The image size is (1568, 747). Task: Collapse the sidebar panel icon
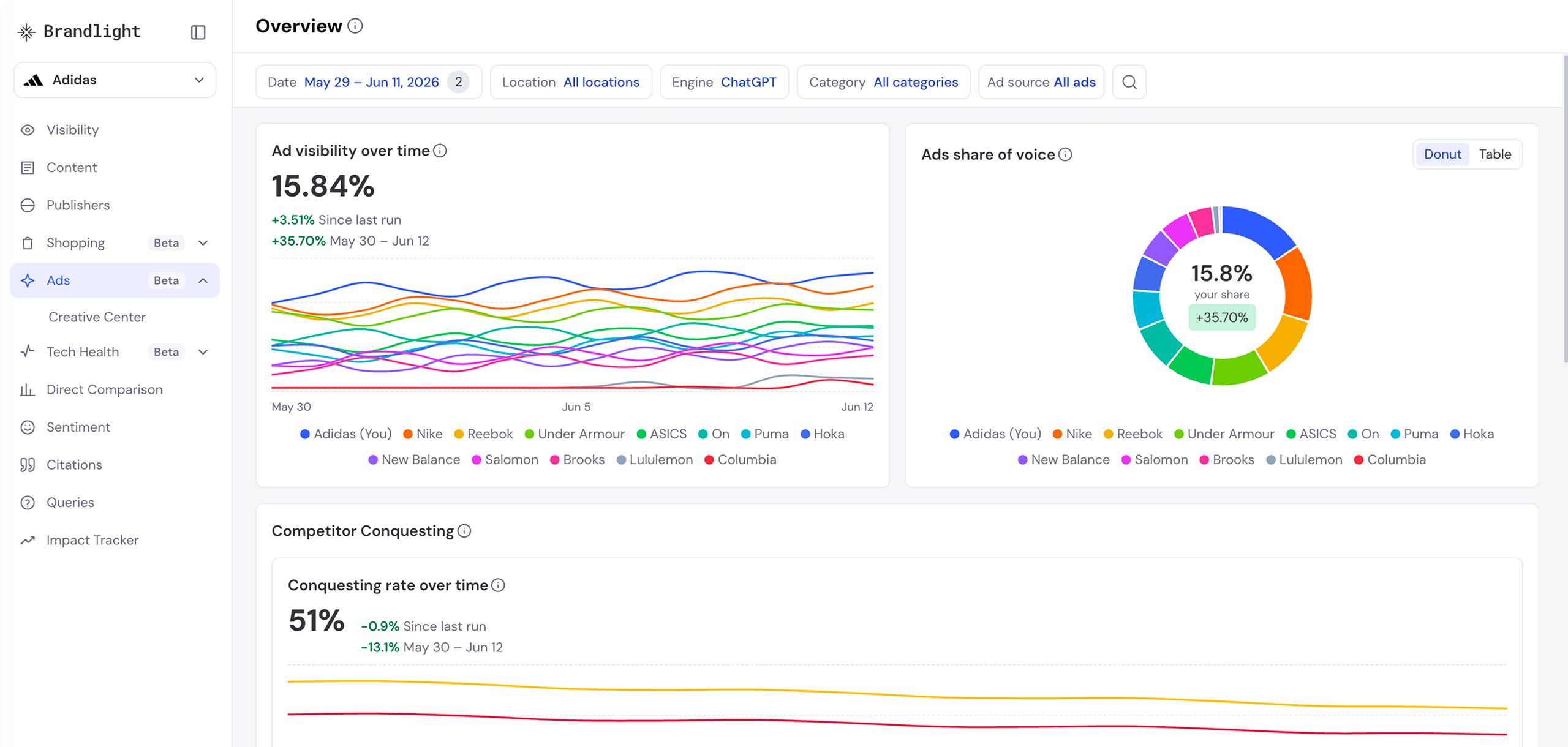click(198, 32)
